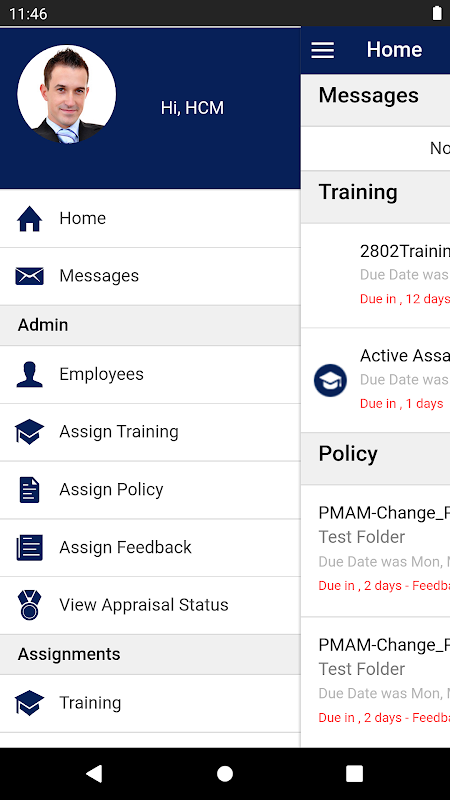
Task: Open the 2802Training list entry
Action: [x=376, y=276]
